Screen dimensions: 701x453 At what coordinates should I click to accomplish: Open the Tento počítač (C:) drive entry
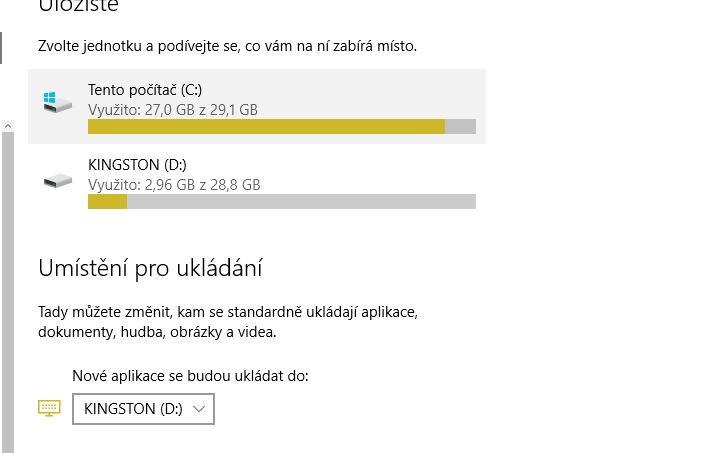click(258, 106)
